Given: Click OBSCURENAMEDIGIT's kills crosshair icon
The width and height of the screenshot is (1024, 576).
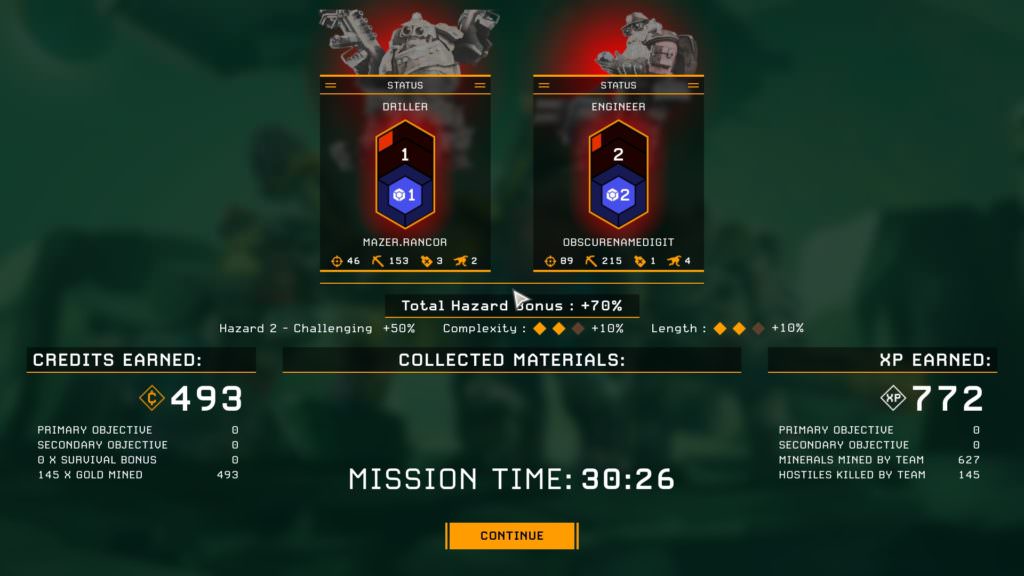Looking at the screenshot, I should (550, 261).
